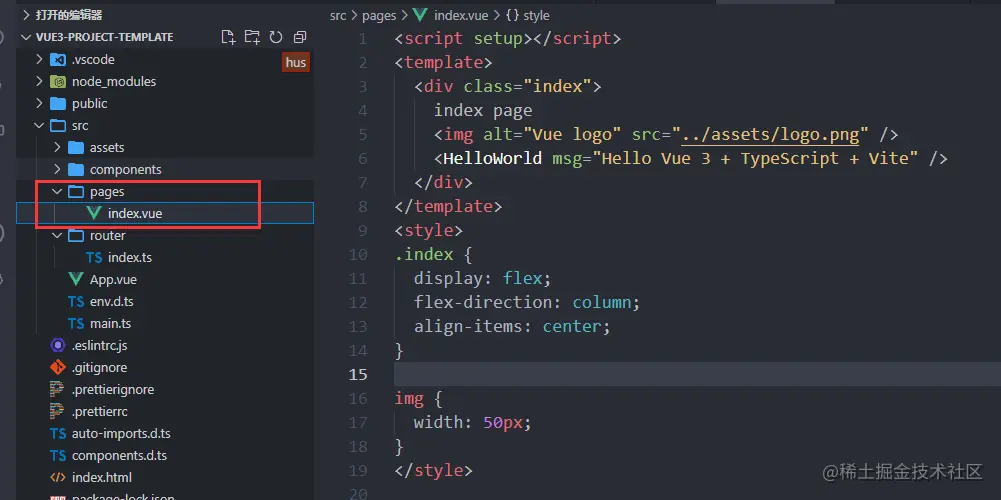1001x500 pixels.
Task: Click the Vue icon in the breadcrumb
Action: 420,15
